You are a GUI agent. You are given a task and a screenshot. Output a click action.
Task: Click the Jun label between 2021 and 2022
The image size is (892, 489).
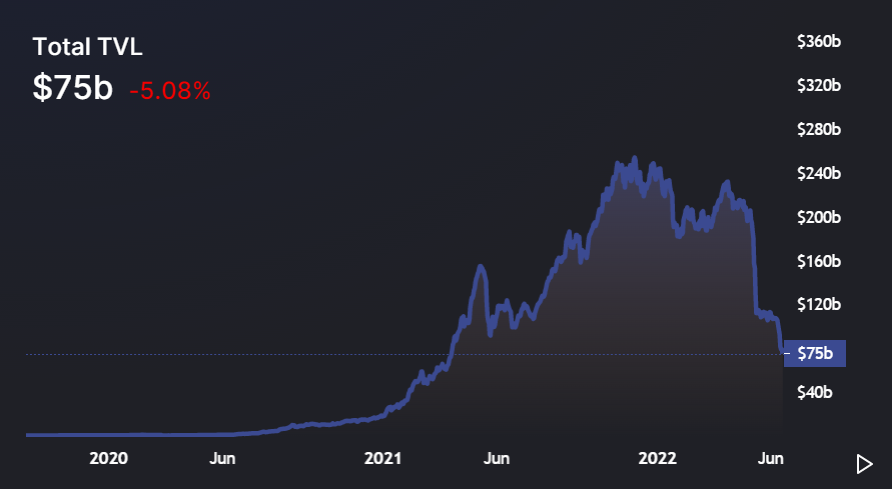coord(497,458)
